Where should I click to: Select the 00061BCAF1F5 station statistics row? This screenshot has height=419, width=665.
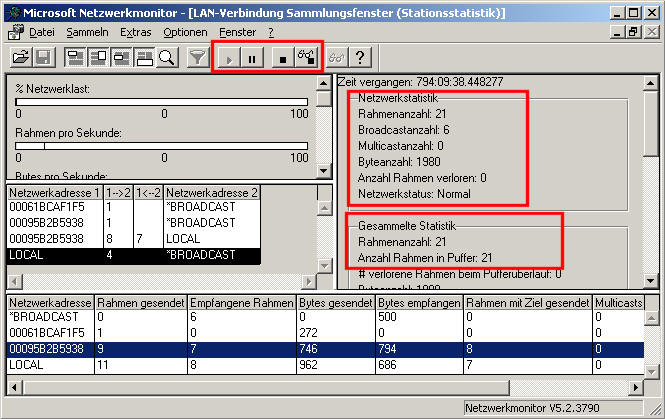(x=326, y=333)
